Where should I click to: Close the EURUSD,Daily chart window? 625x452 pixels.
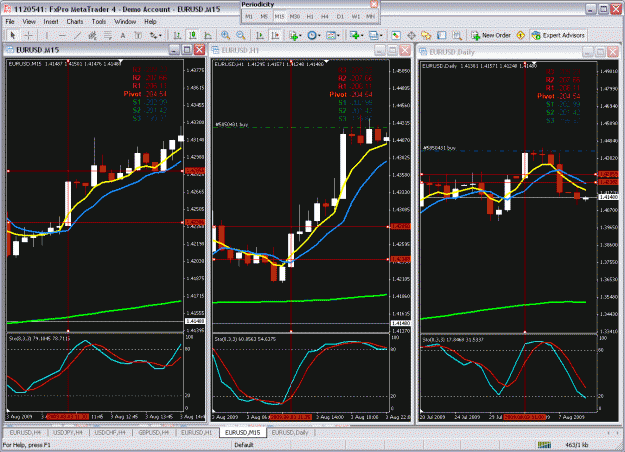point(612,52)
